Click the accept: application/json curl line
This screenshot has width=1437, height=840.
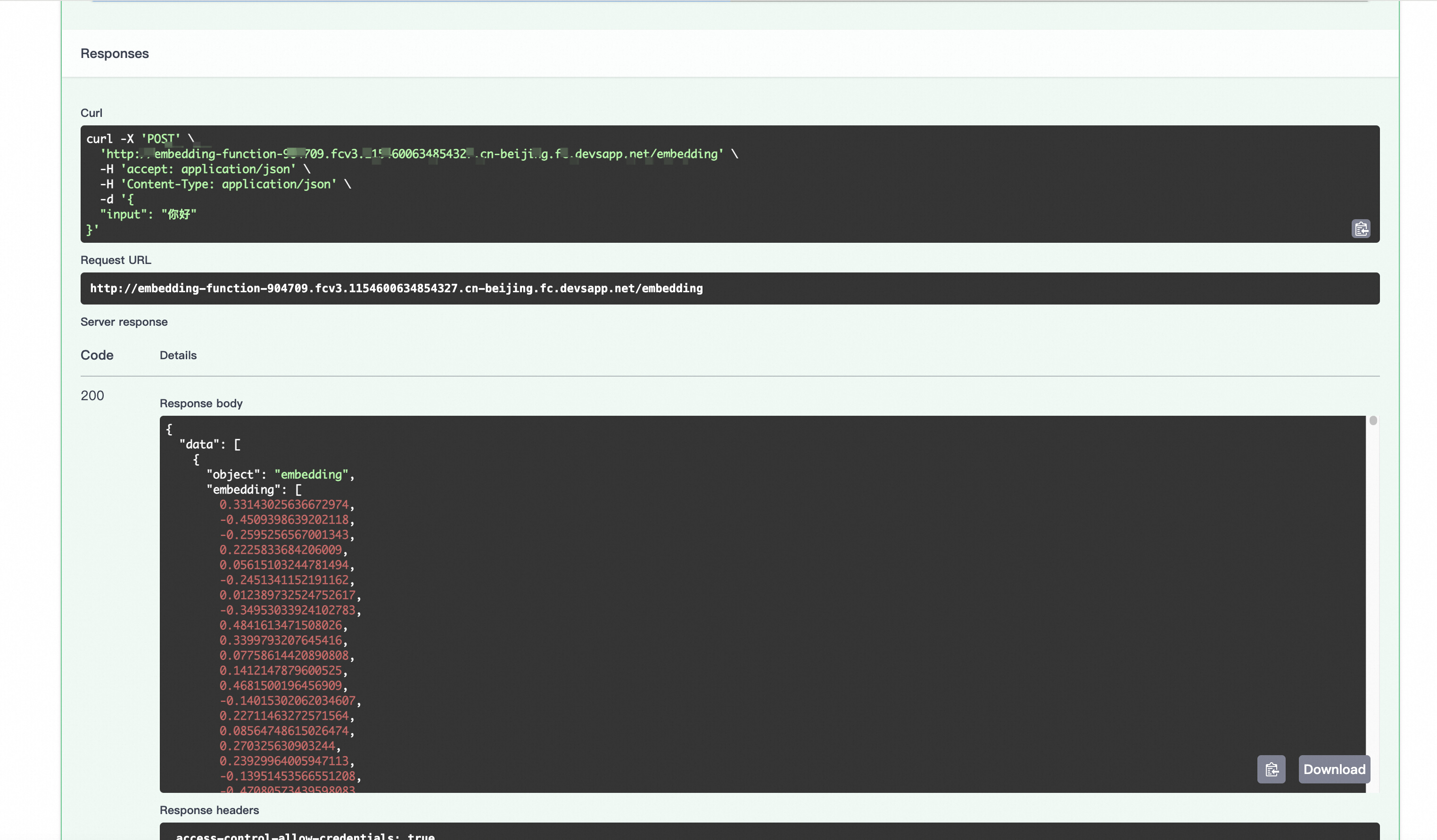pyautogui.click(x=205, y=169)
